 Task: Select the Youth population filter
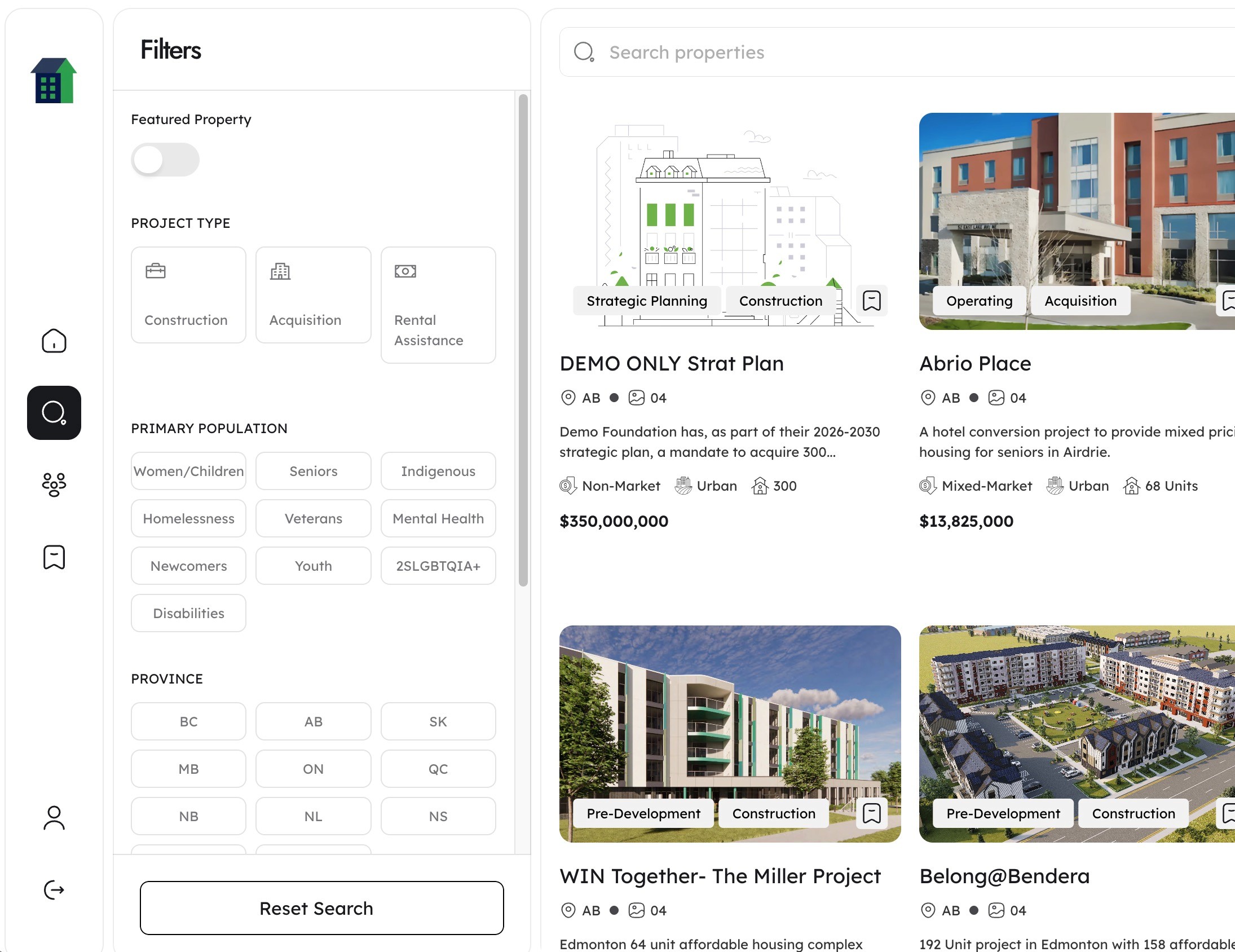pyautogui.click(x=314, y=566)
